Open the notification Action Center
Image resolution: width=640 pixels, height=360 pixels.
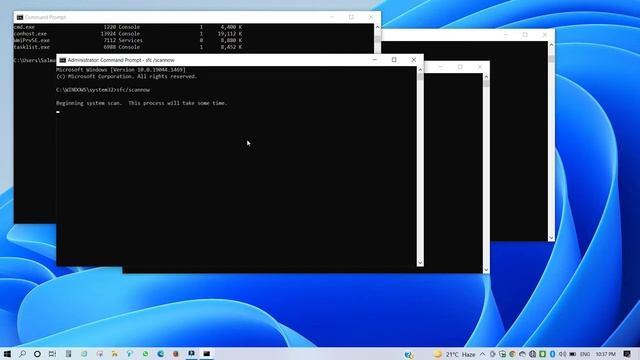627,354
